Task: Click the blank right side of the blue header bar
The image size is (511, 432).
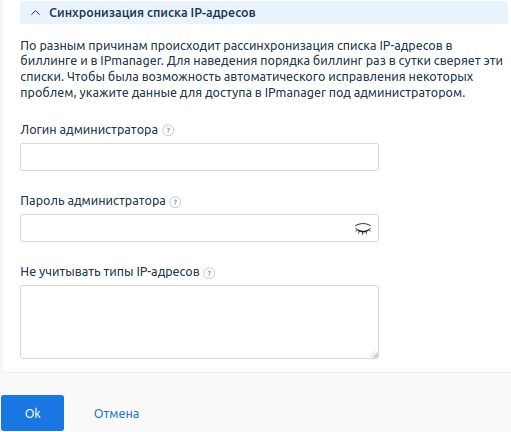Action: (x=382, y=13)
